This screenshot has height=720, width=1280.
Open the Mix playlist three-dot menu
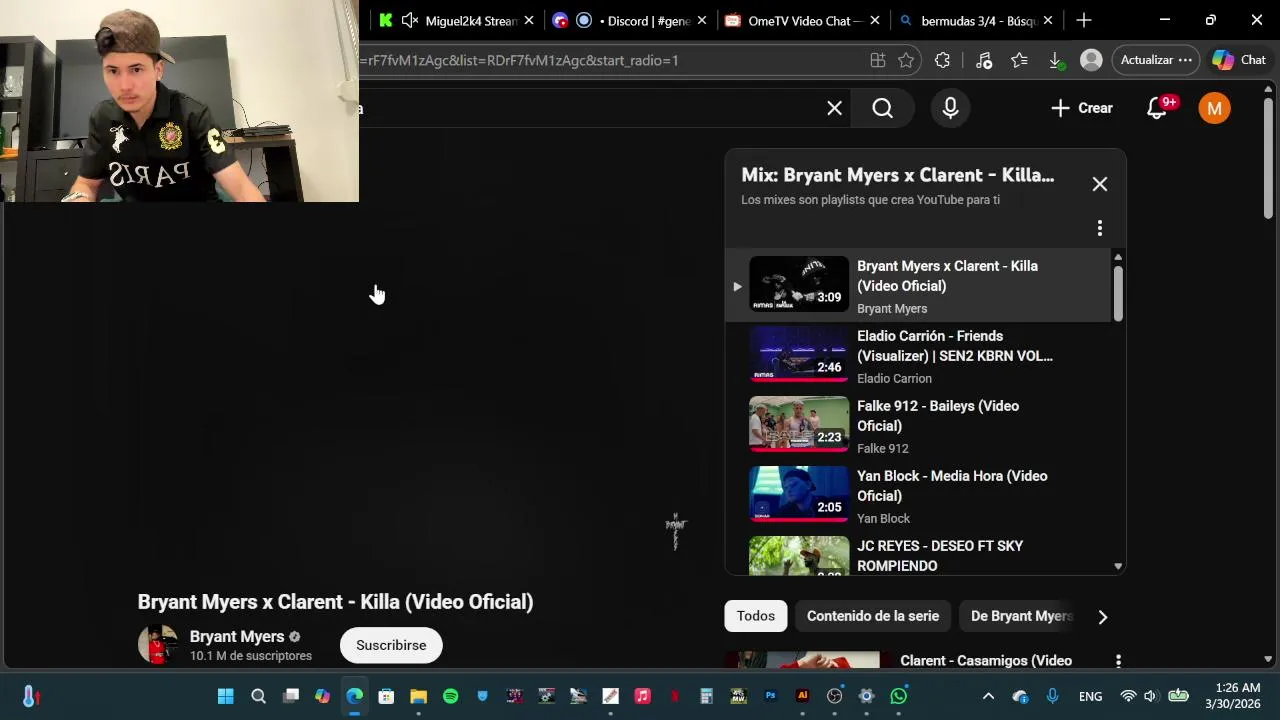(1100, 228)
